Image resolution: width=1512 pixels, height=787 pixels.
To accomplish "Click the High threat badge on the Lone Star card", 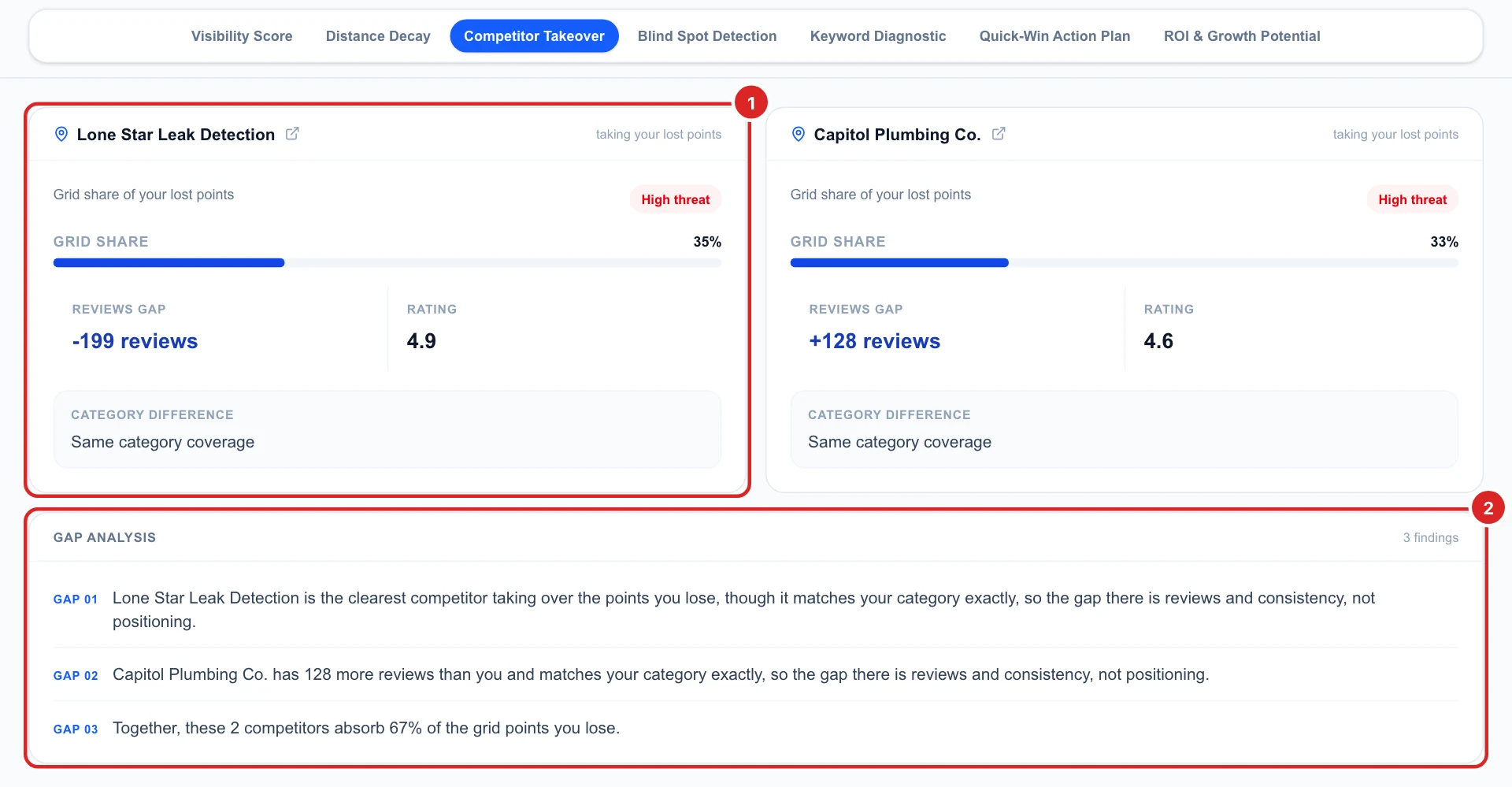I will click(x=676, y=199).
